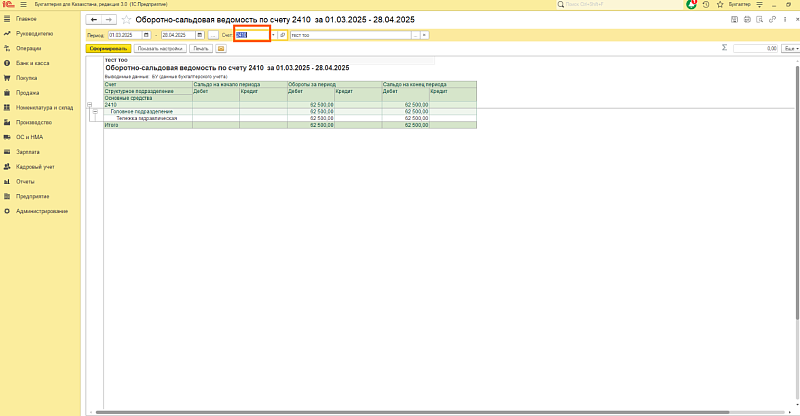Viewport: 800px width, 416px height.
Task: Collapse the 2410 account group row
Action: (90, 104)
